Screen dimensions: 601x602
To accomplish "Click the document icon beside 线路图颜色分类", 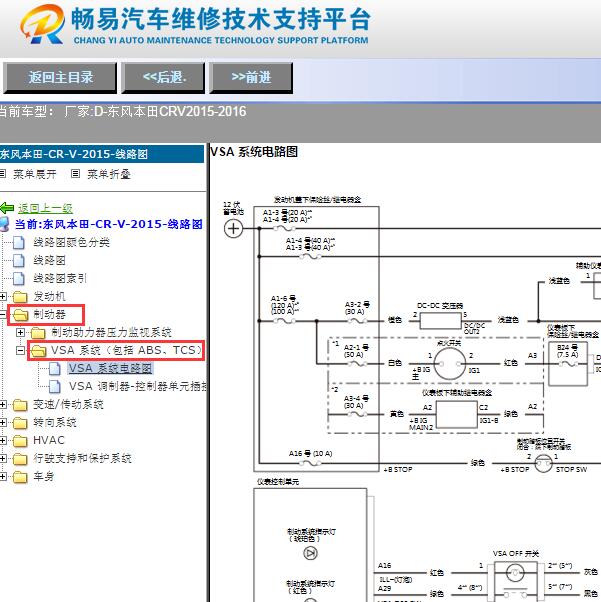I will click(x=19, y=243).
